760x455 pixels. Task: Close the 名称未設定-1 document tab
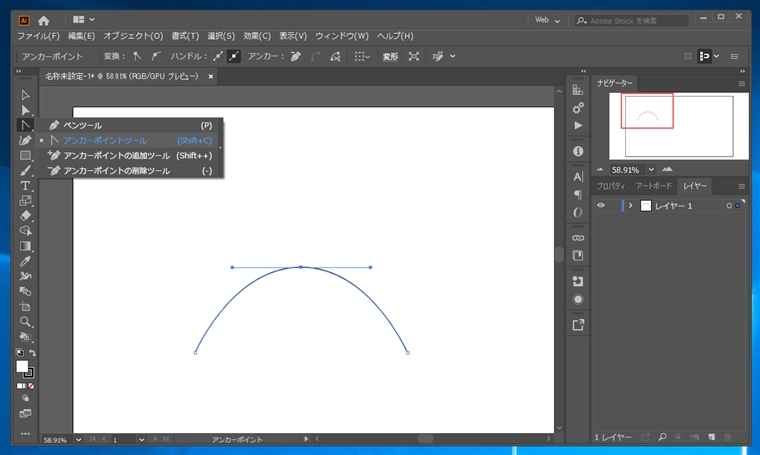[211, 77]
